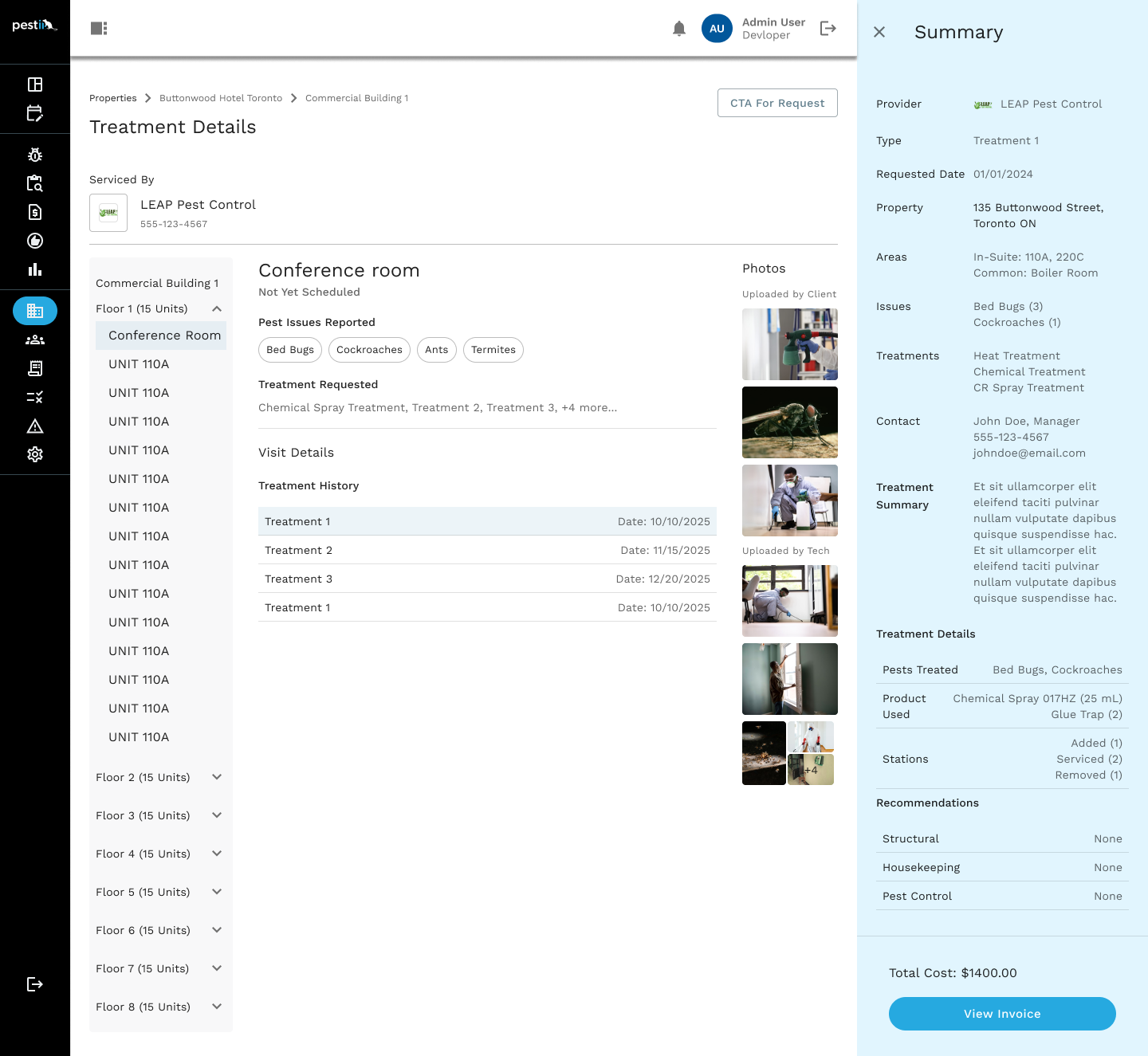Screen dimensions: 1148x1056
Task: Open the calendar edit icon in sidebar
Action: tap(35, 113)
